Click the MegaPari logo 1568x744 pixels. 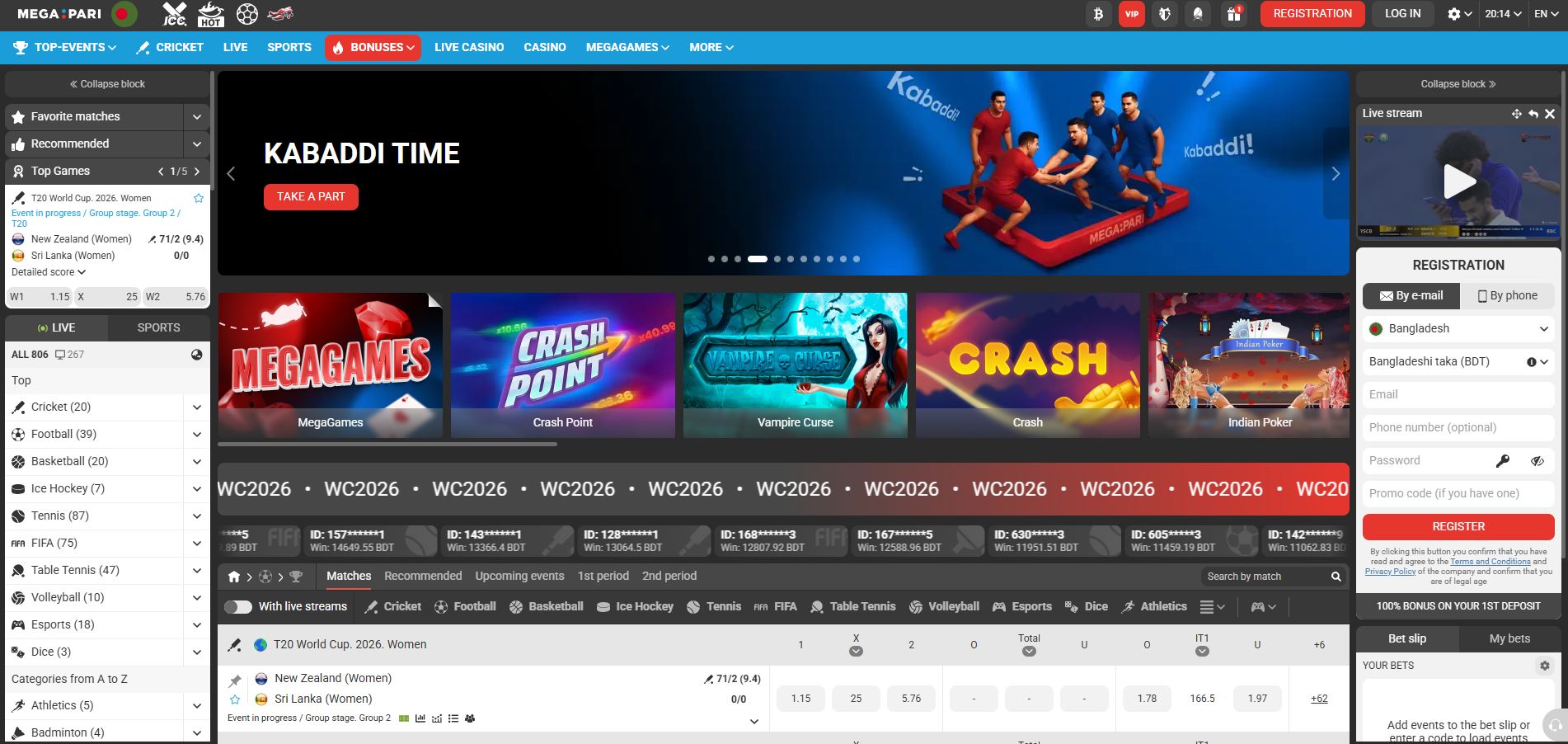(x=59, y=14)
